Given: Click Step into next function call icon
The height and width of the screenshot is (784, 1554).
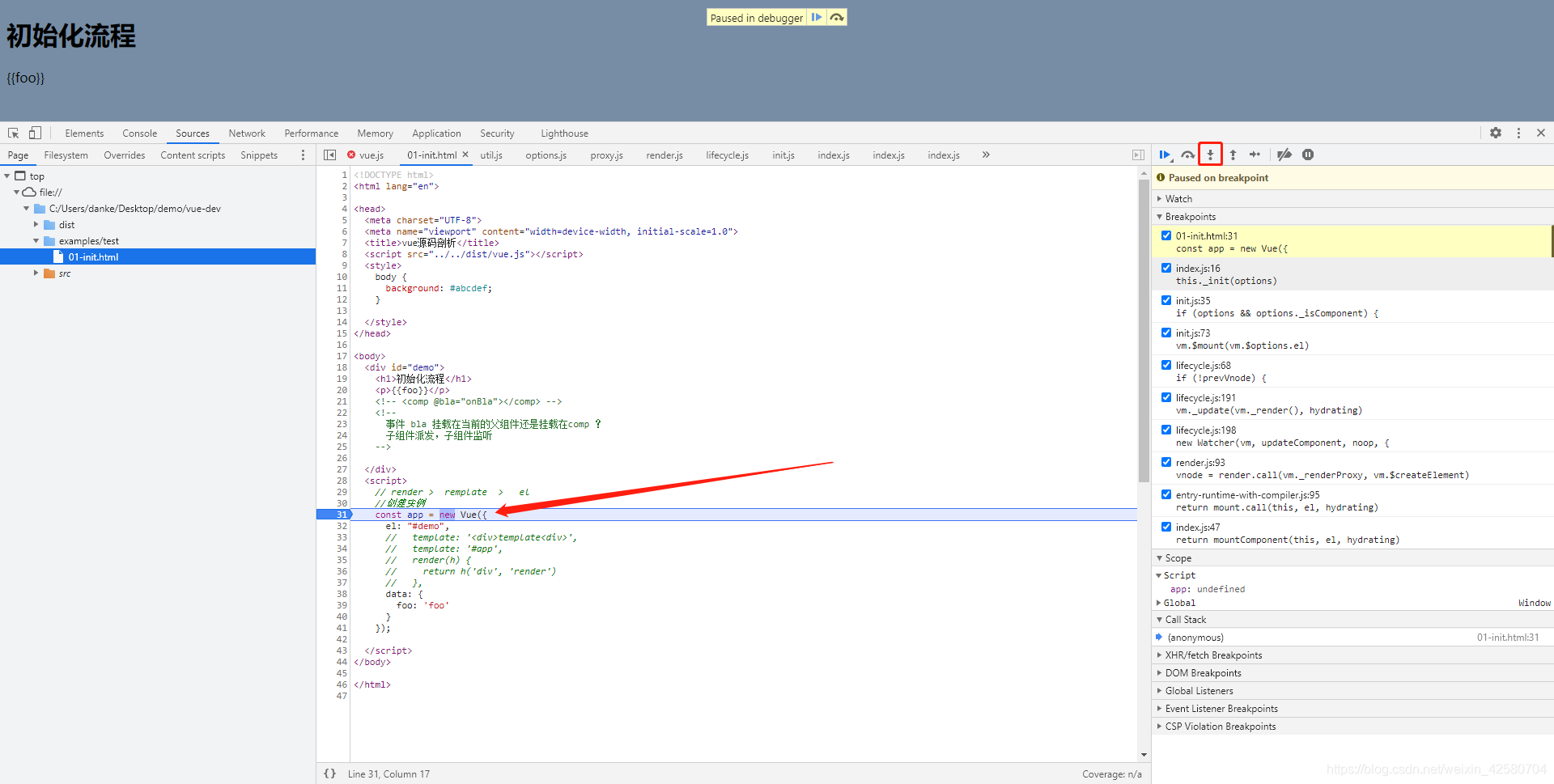Looking at the screenshot, I should tap(1210, 155).
